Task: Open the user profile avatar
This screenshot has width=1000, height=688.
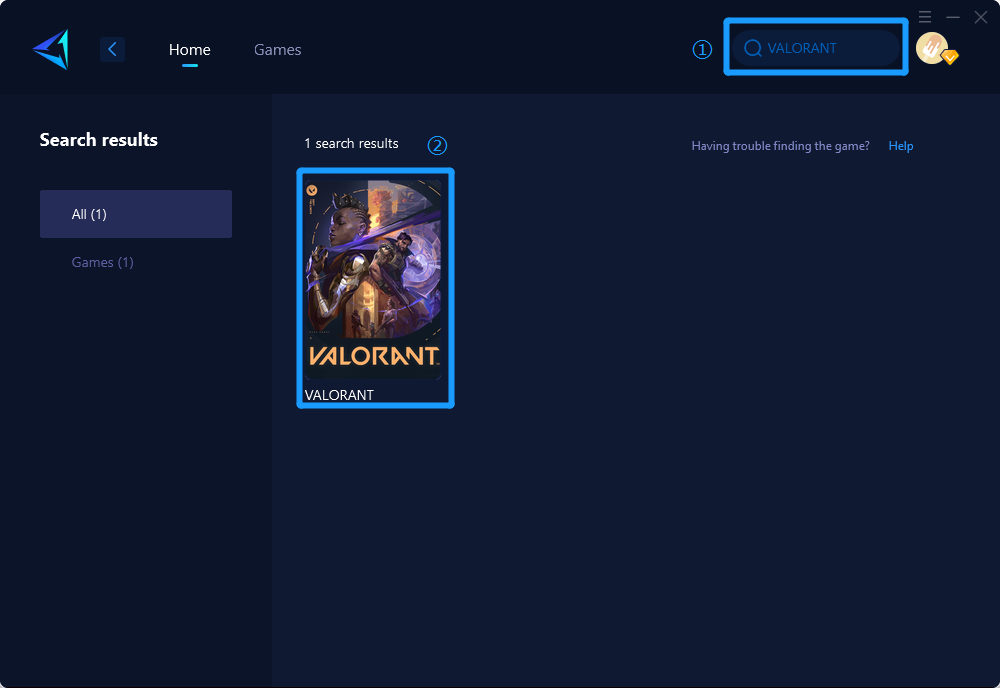Action: pyautogui.click(x=932, y=48)
